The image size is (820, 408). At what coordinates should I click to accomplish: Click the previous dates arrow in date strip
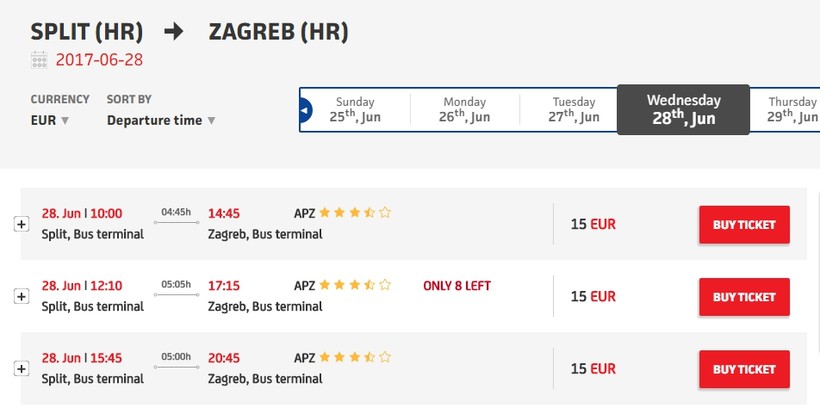pos(306,112)
